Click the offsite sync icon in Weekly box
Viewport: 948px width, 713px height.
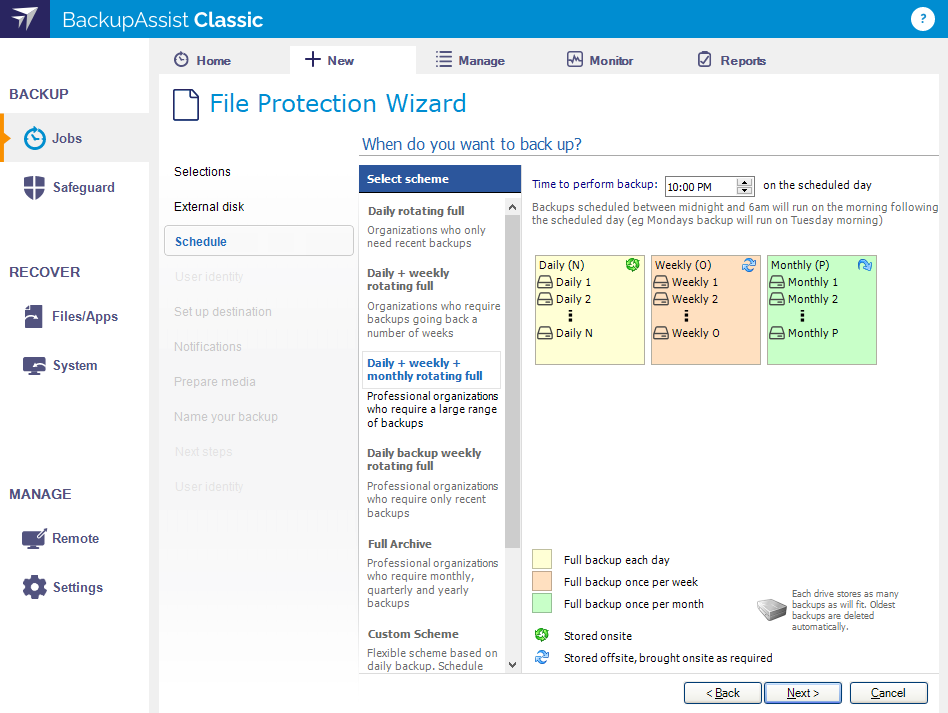(x=748, y=264)
